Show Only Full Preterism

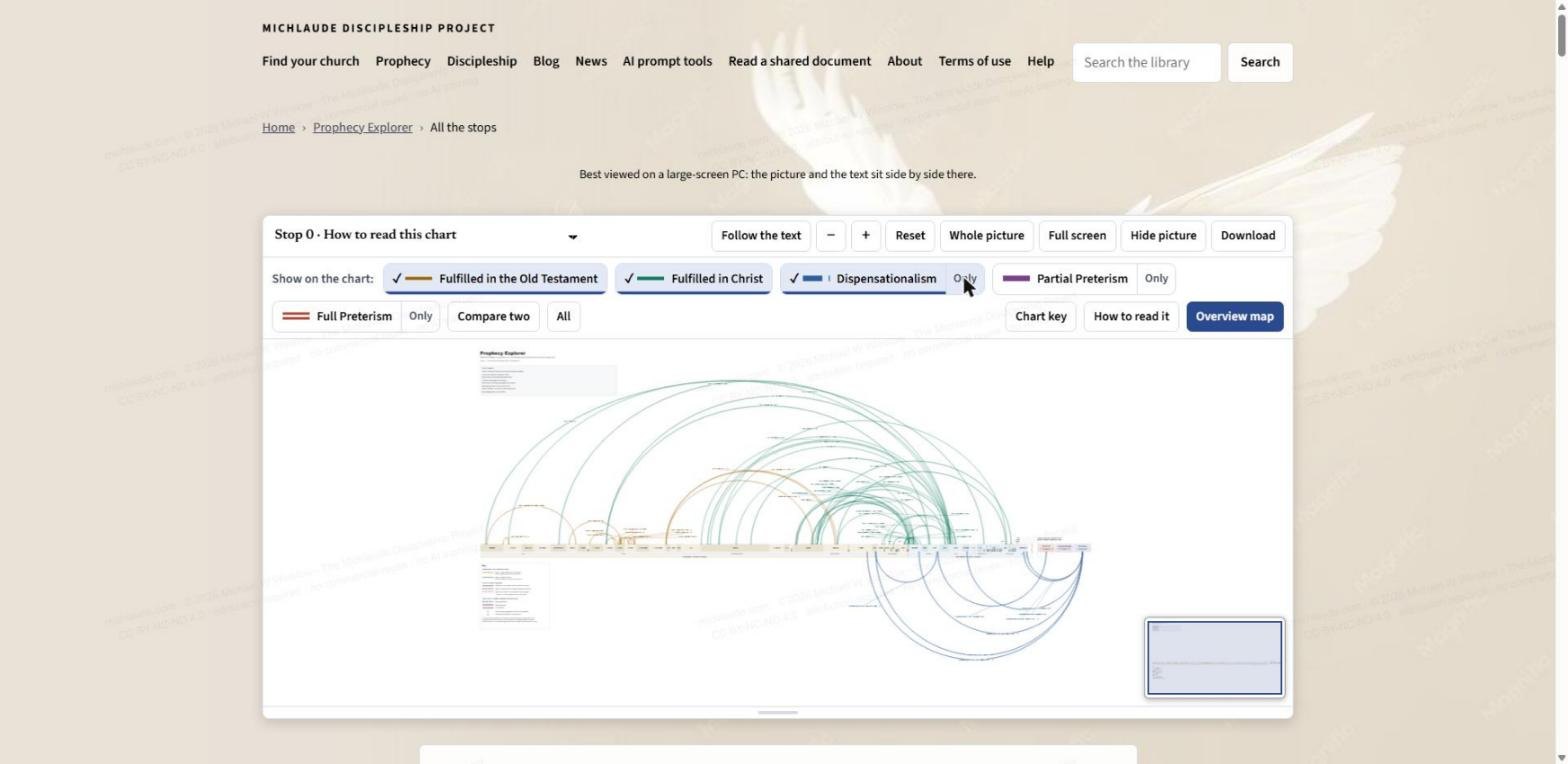click(x=420, y=316)
